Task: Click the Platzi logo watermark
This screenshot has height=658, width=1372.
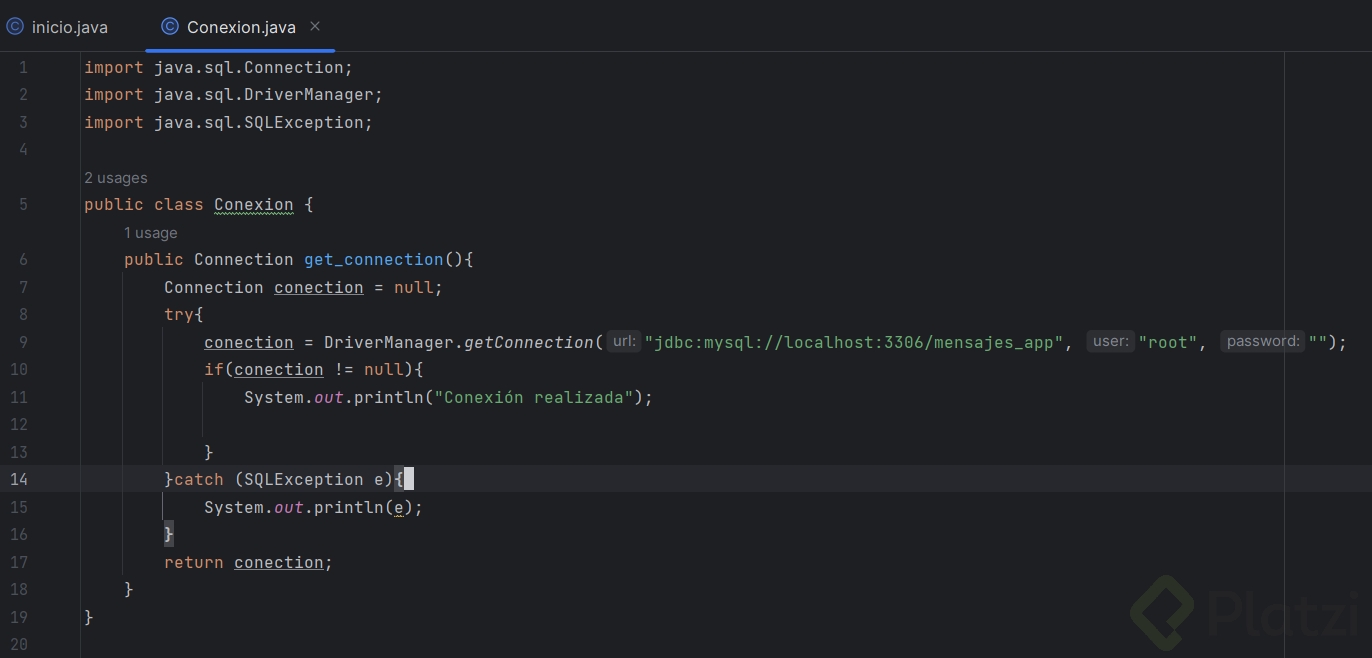Action: click(1250, 612)
